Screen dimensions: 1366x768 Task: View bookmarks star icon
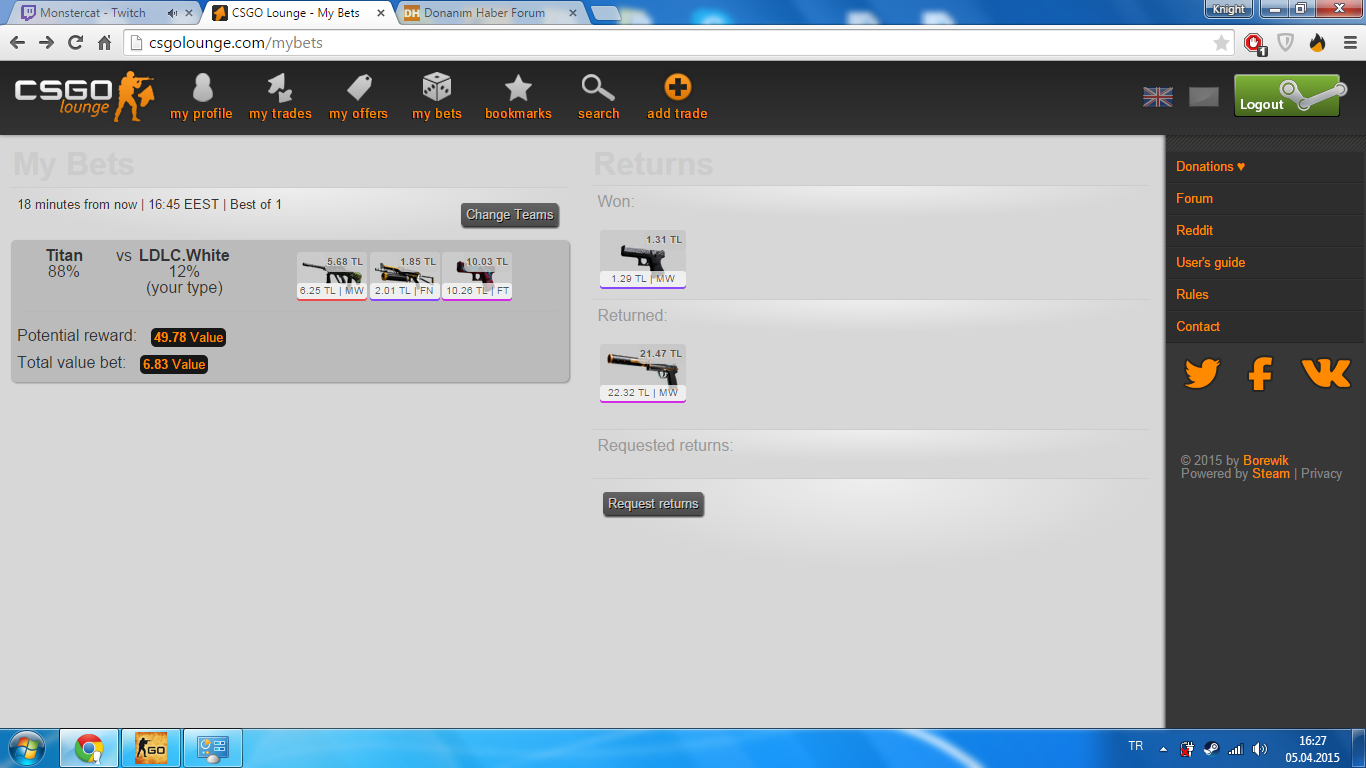pyautogui.click(x=518, y=97)
